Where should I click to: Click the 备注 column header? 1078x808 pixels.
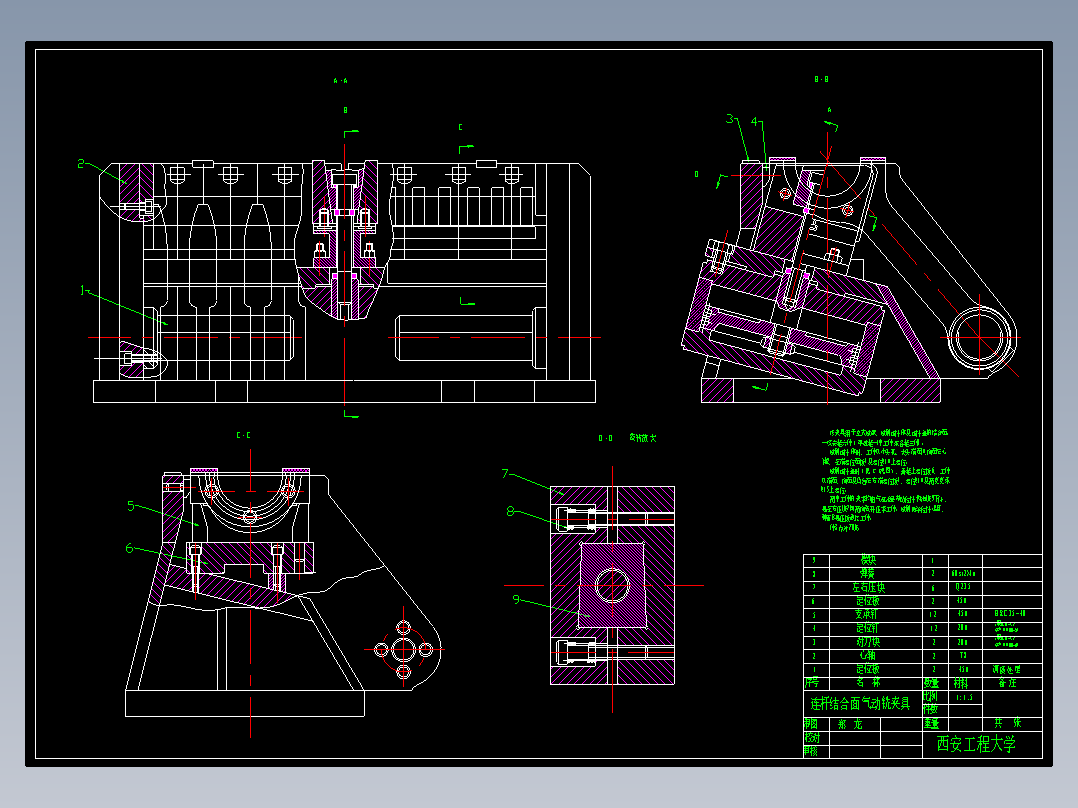click(1008, 683)
